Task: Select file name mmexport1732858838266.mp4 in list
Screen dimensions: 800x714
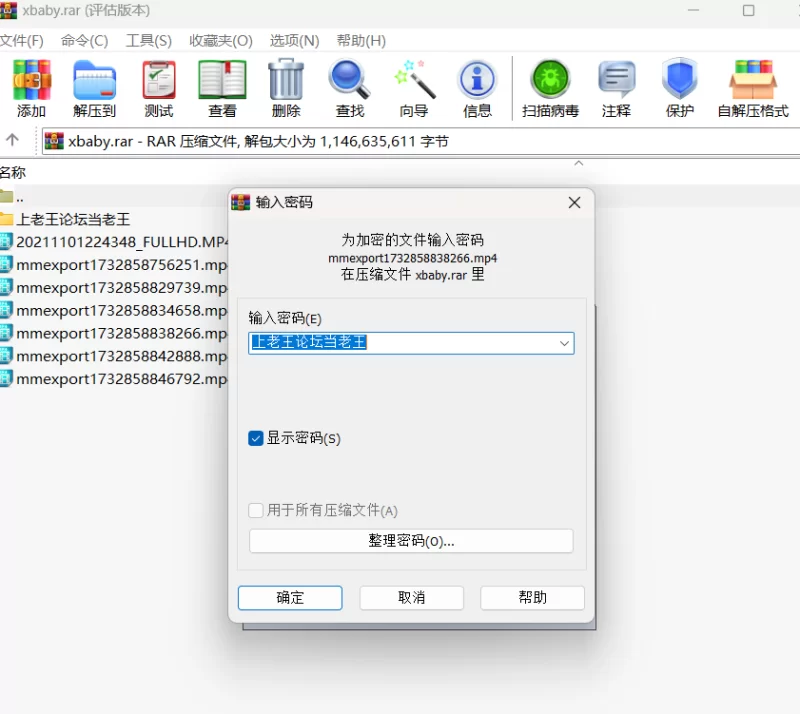Action: [x=121, y=333]
